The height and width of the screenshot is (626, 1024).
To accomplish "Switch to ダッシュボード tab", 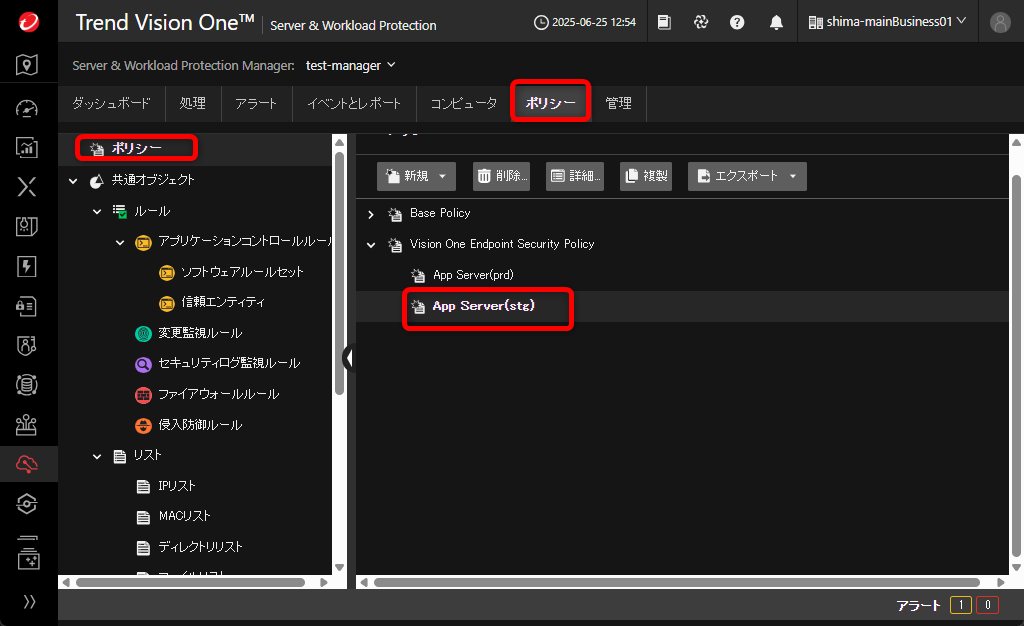I will pyautogui.click(x=111, y=103).
